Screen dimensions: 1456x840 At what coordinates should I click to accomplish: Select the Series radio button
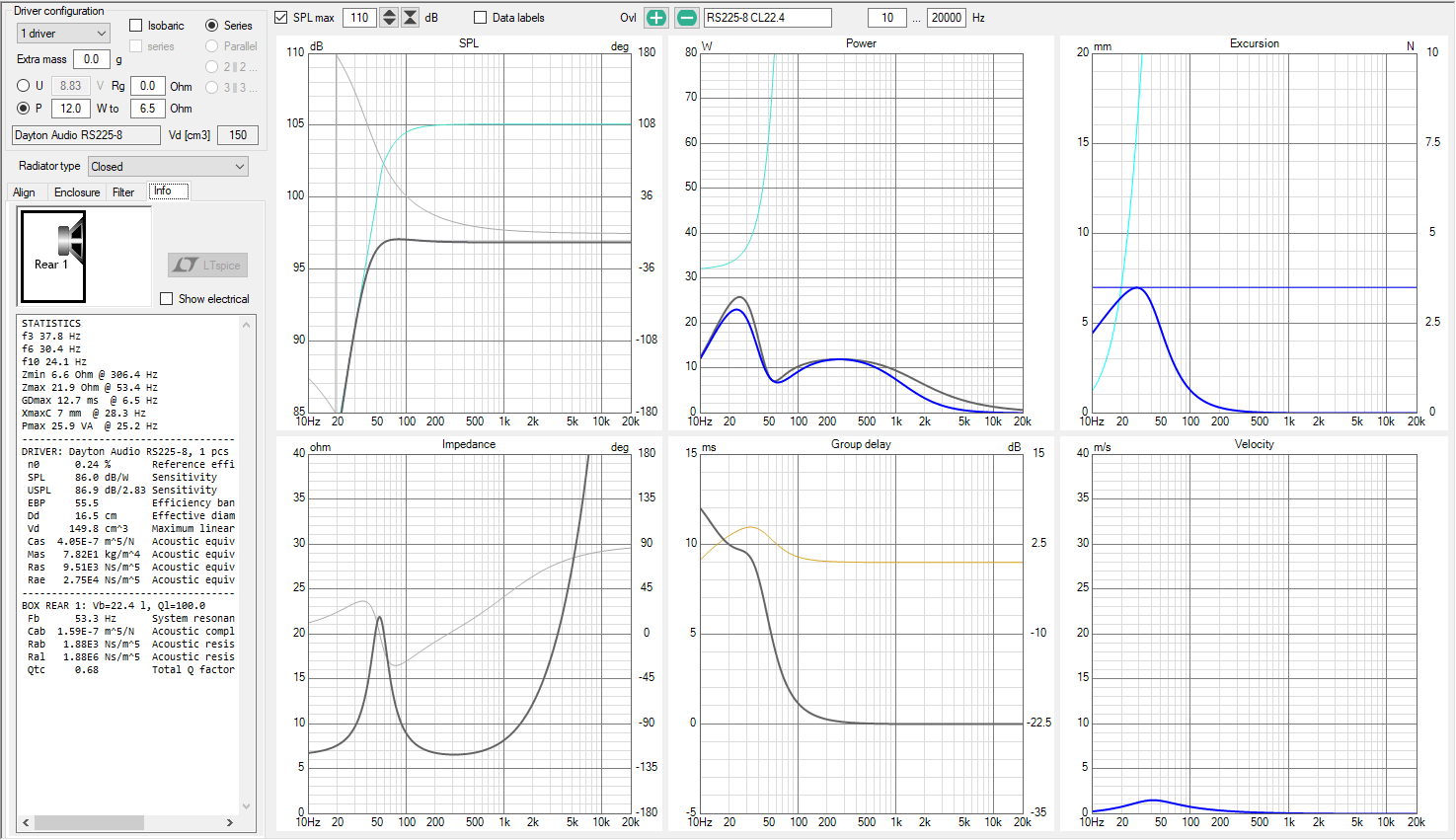(x=212, y=26)
